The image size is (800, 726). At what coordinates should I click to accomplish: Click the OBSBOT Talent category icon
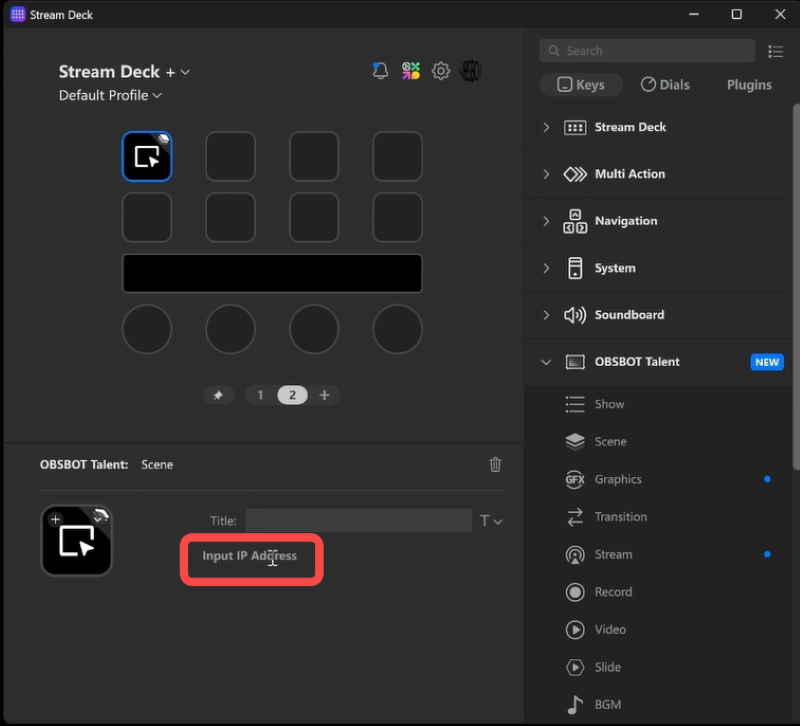[575, 362]
